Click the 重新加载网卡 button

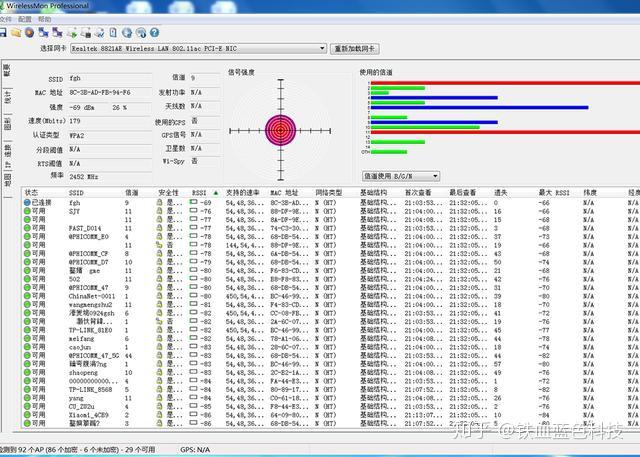[x=355, y=49]
